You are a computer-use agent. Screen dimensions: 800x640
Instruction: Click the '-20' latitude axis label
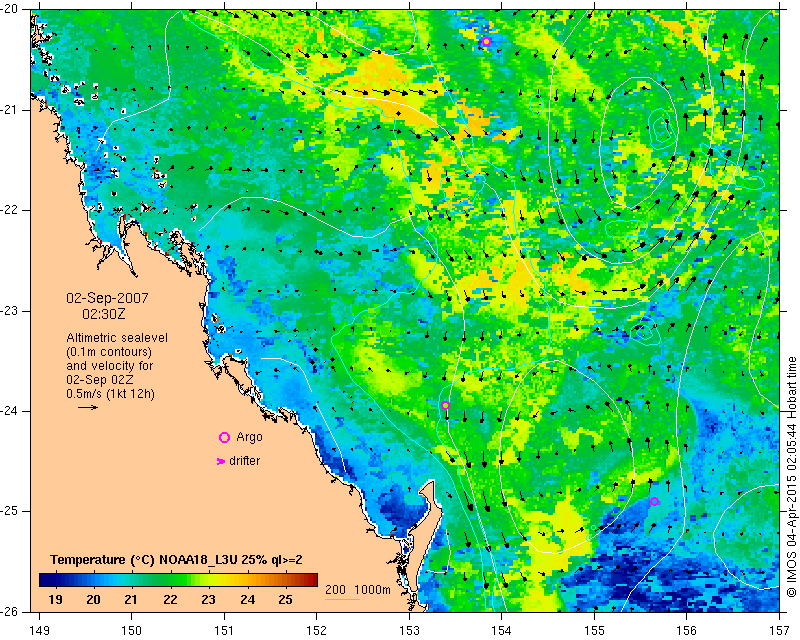click(10, 10)
